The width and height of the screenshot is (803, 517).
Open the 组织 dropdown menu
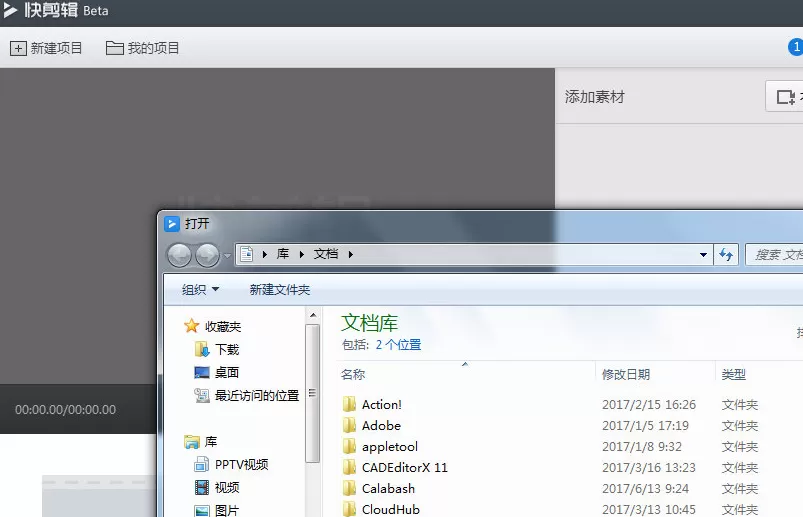click(x=200, y=290)
